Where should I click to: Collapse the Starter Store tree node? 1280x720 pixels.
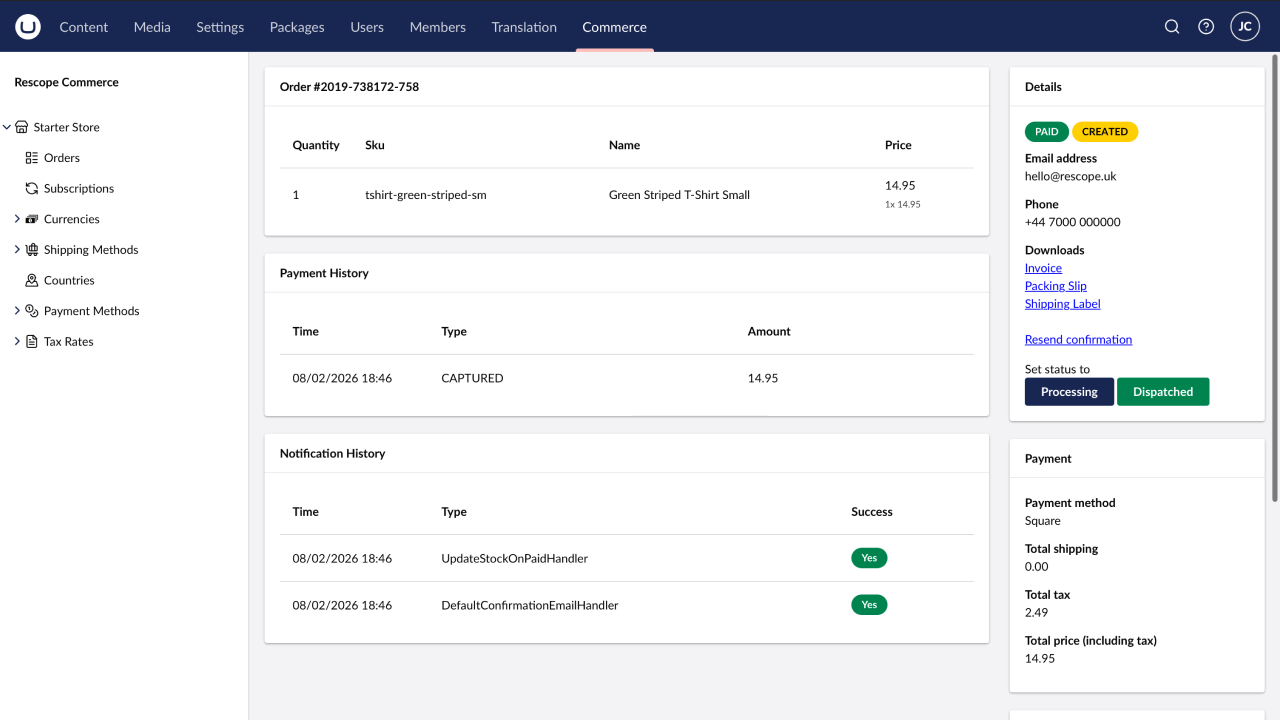[7, 127]
